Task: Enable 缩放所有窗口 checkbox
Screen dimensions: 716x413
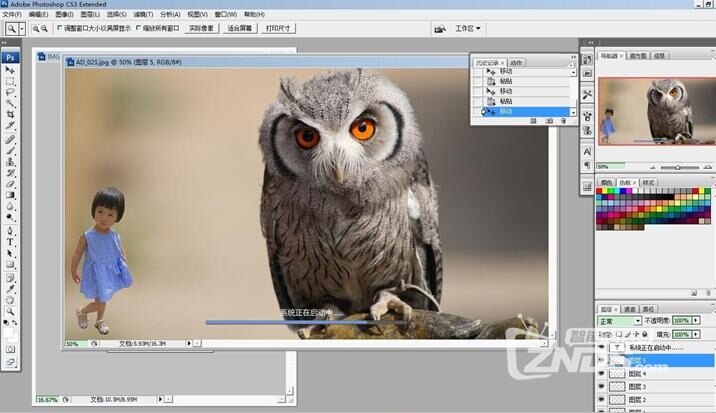Action: [139, 29]
